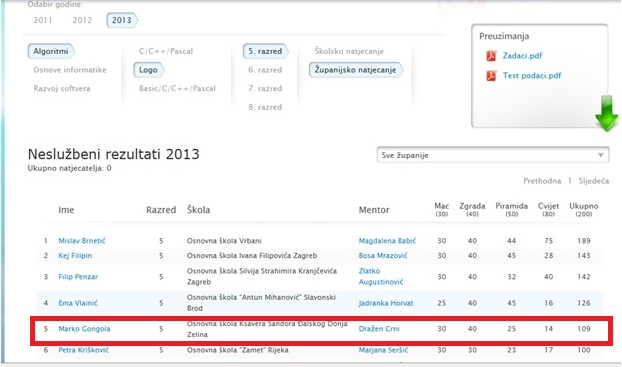Viewport: 622px width, 367px height.
Task: Pick 6. razred grade filter
Action: pos(265,70)
